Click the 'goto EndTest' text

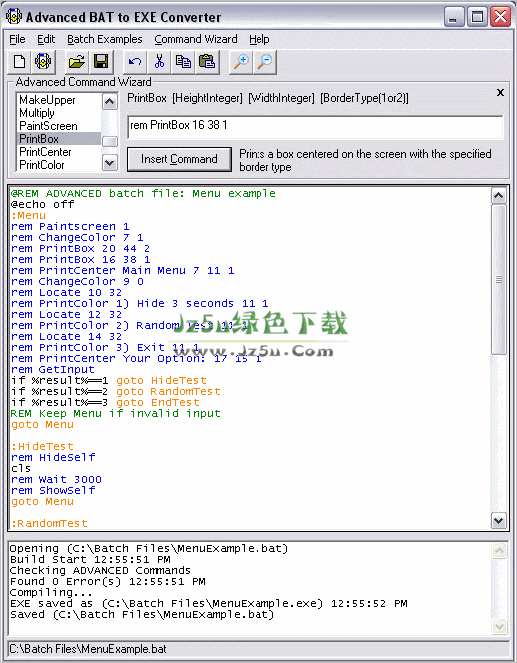tap(158, 402)
